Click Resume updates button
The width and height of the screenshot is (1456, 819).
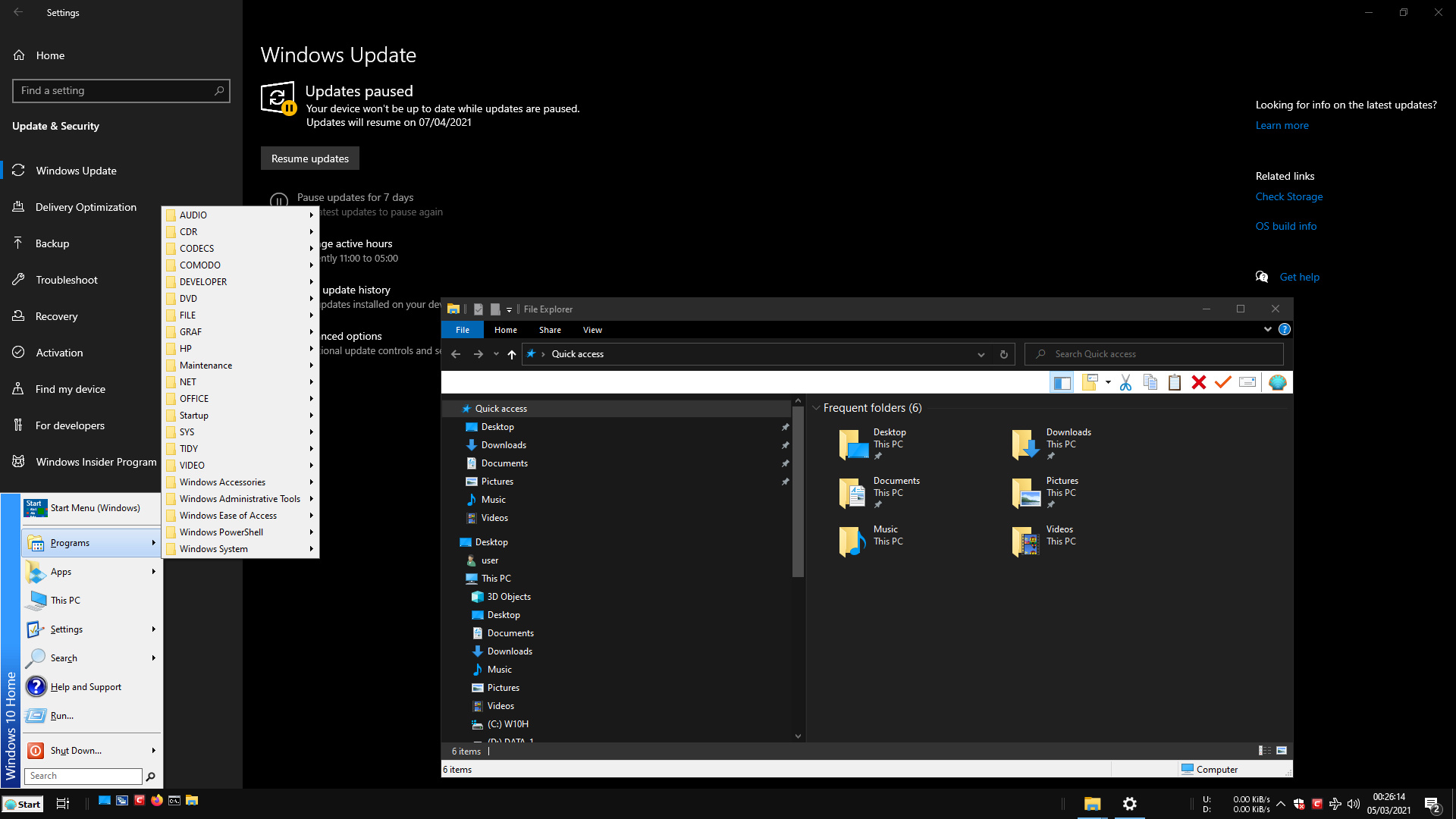309,158
